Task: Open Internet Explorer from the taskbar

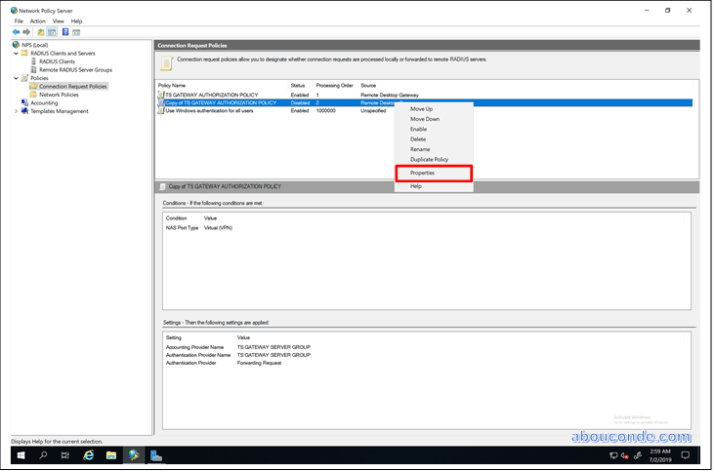Action: [x=88, y=455]
